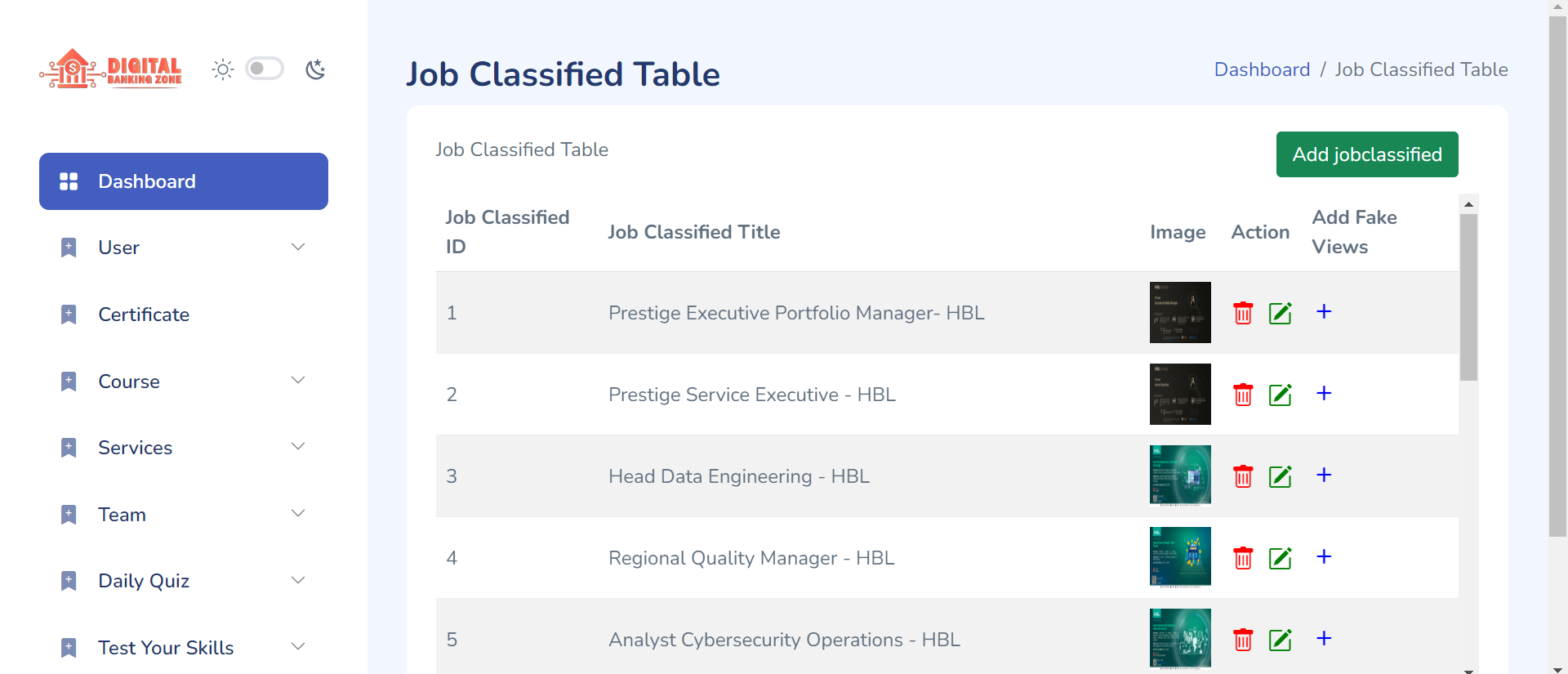Add fake views to job ID 1
Viewport: 1568px width, 674px height.
pos(1324,311)
